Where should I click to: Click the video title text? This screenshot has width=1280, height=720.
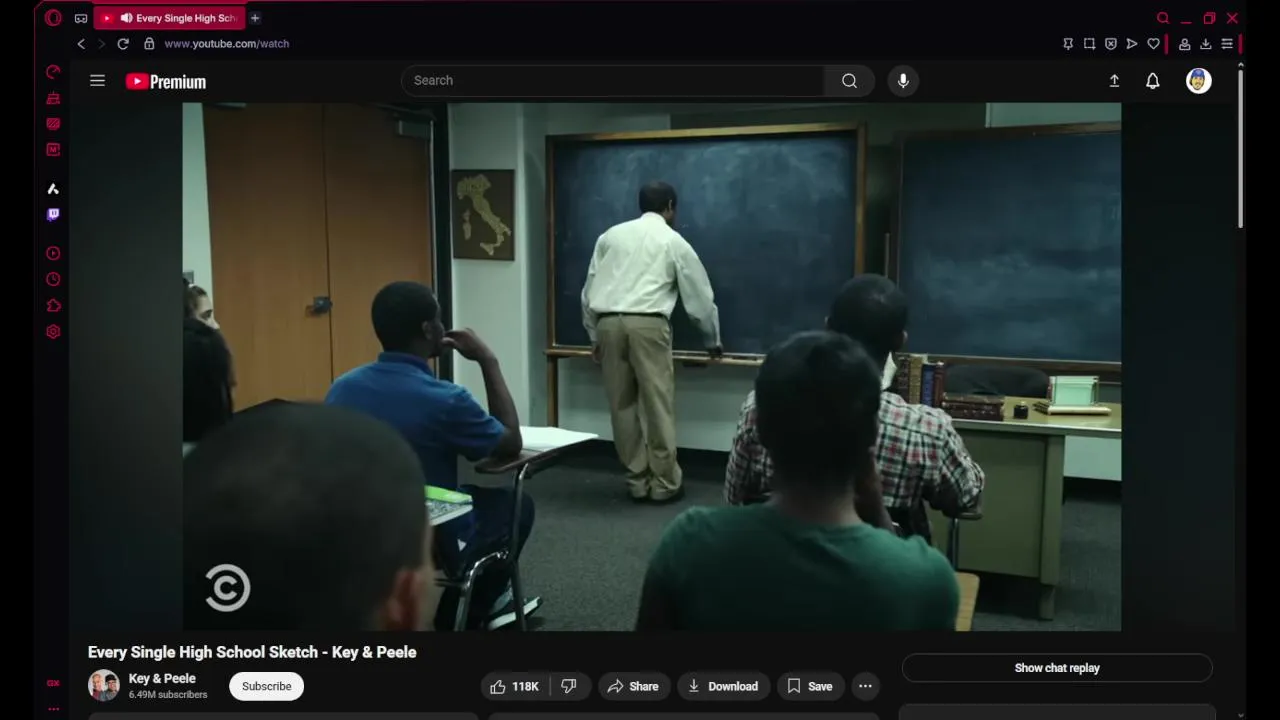pyautogui.click(x=252, y=652)
